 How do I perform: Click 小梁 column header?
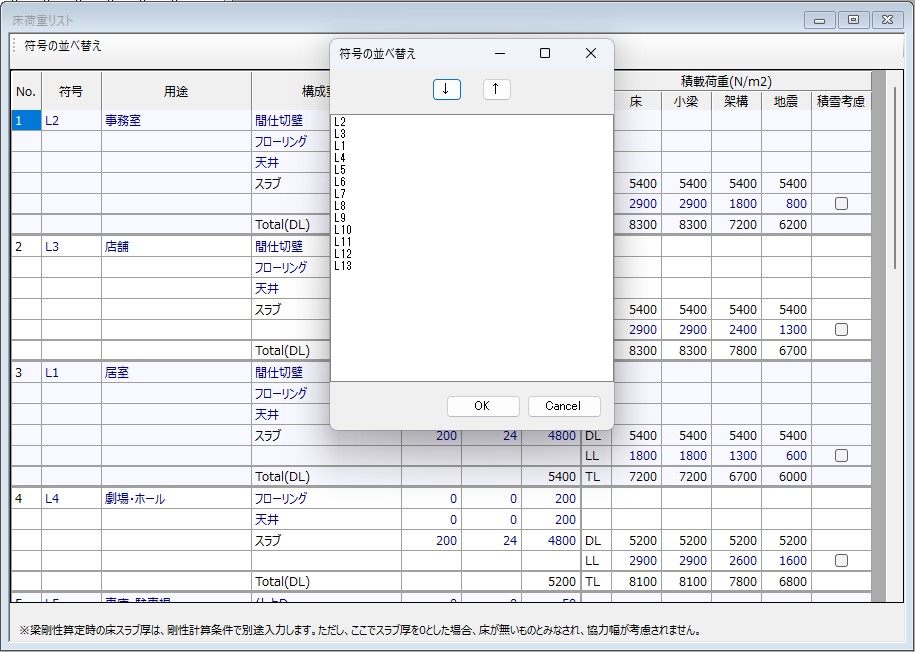[686, 101]
